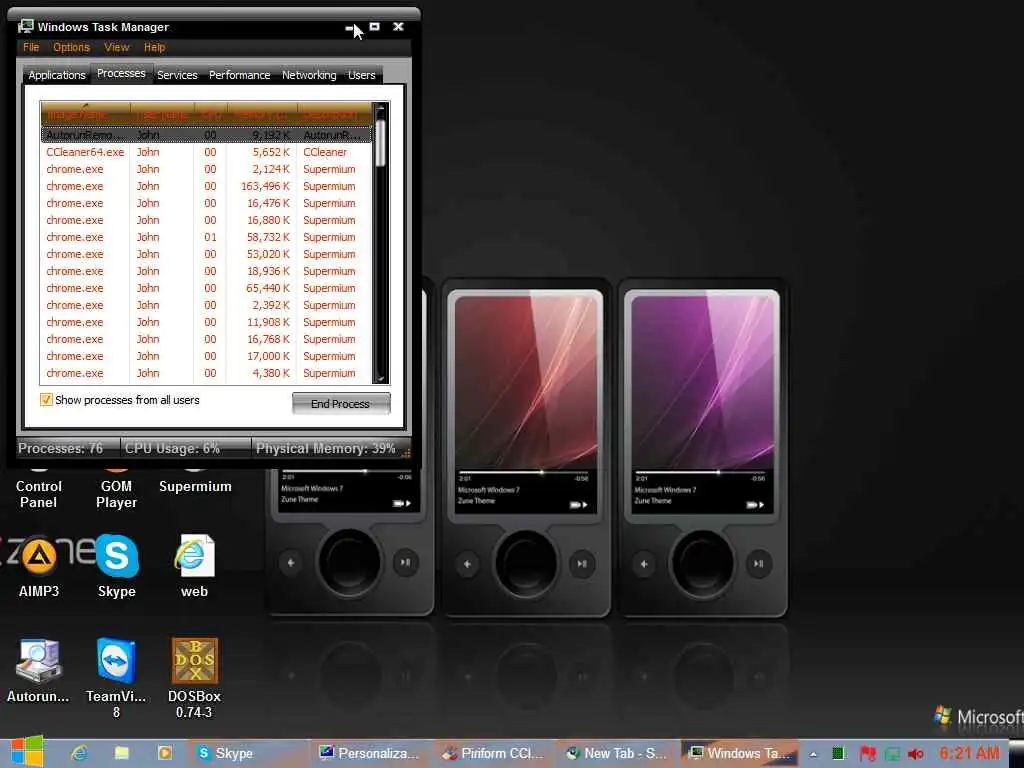Show hidden system tray icons
The width and height of the screenshot is (1024, 768).
point(813,754)
